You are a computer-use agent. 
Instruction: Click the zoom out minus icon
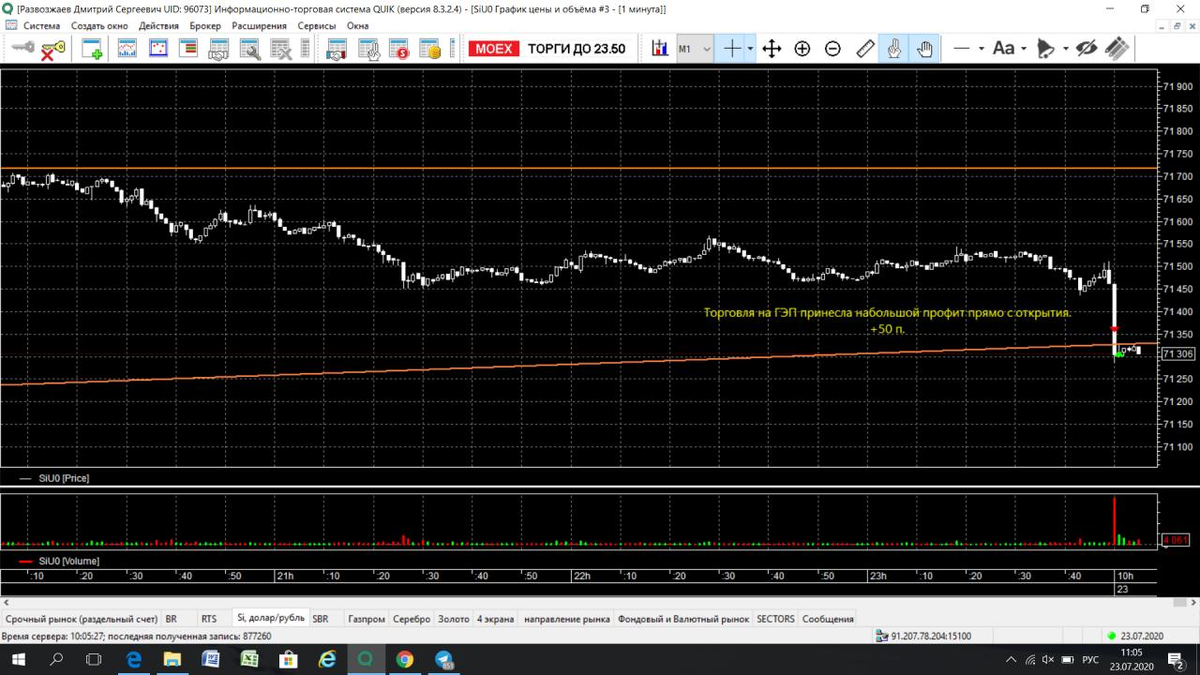tap(833, 48)
